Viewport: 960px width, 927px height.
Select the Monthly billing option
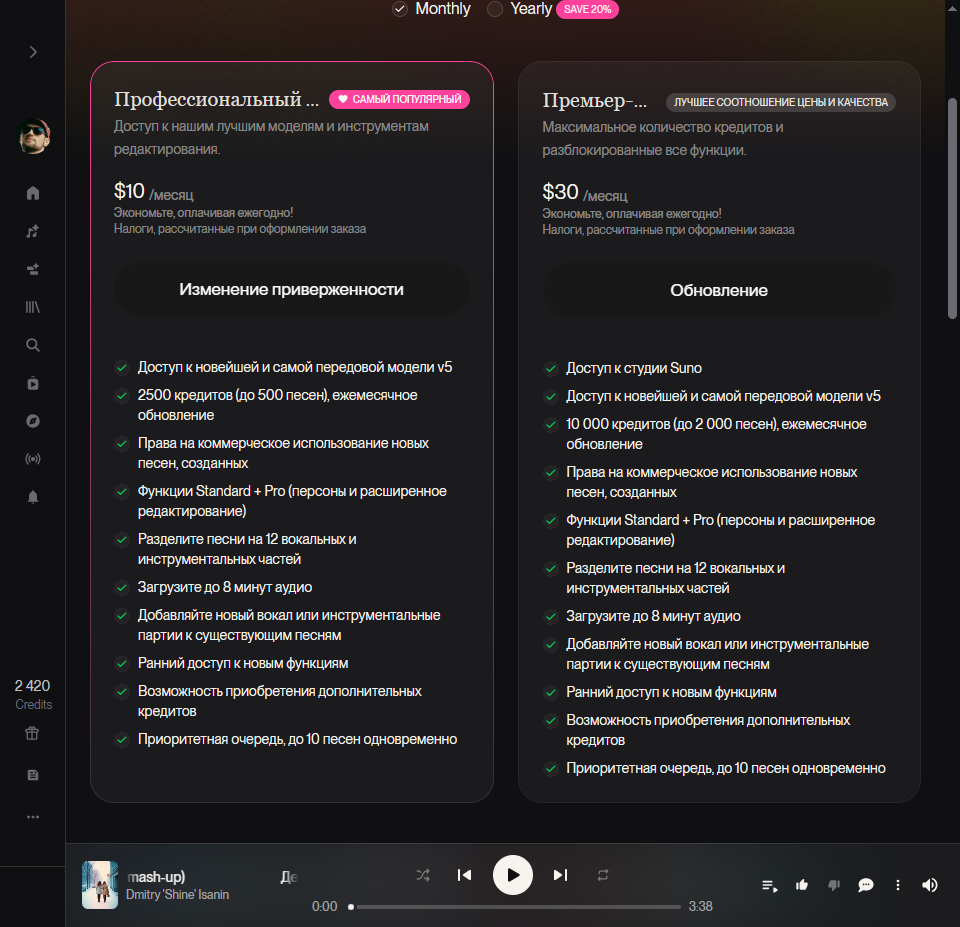[432, 9]
